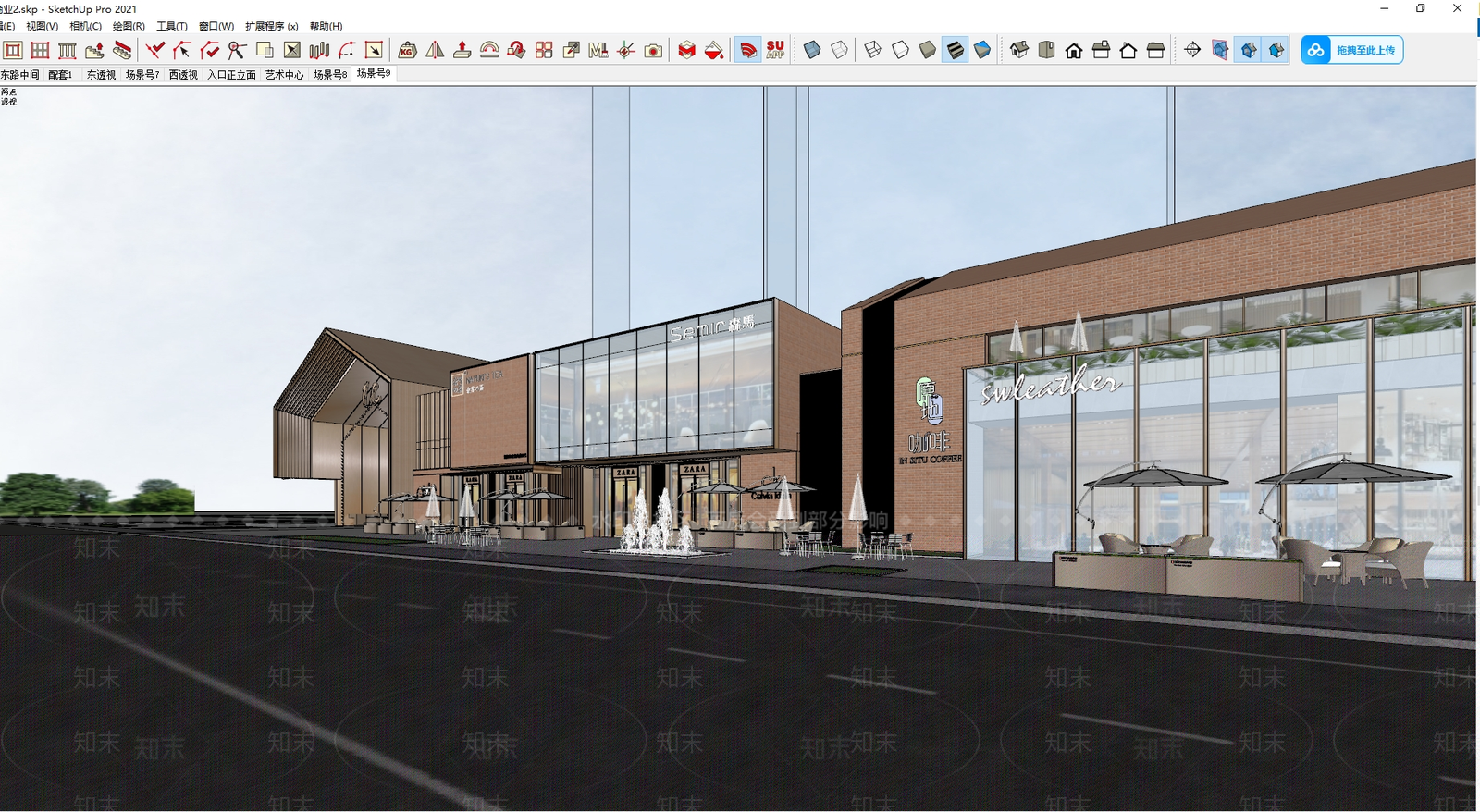Switch to the 东透视 scene tab
Image resolution: width=1480 pixels, height=812 pixels.
coord(101,75)
